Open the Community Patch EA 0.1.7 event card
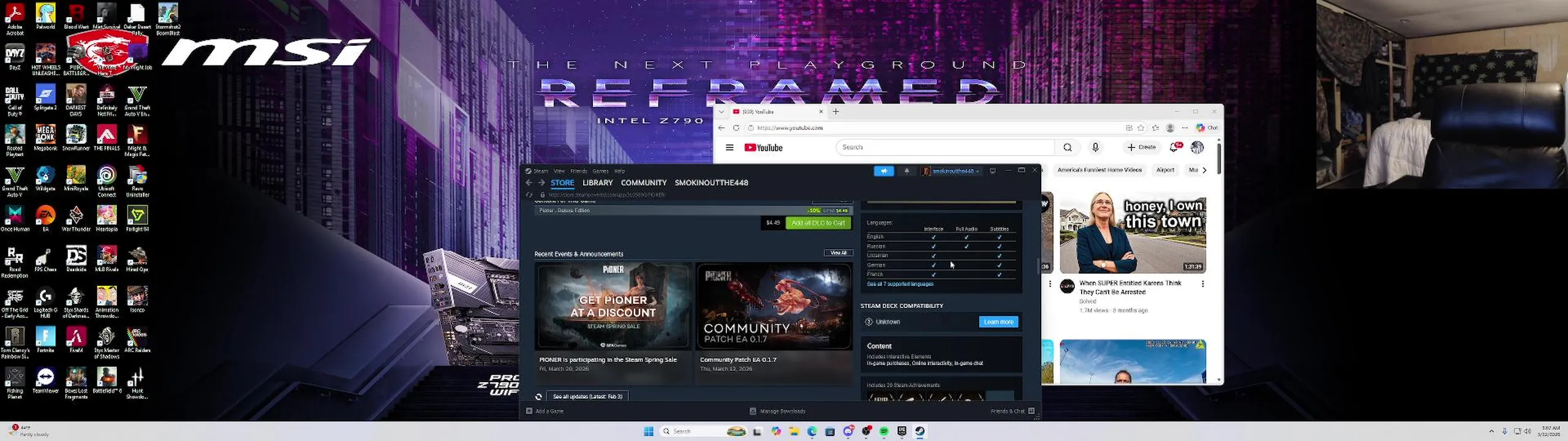This screenshot has height=441, width=1568. pyautogui.click(x=774, y=323)
